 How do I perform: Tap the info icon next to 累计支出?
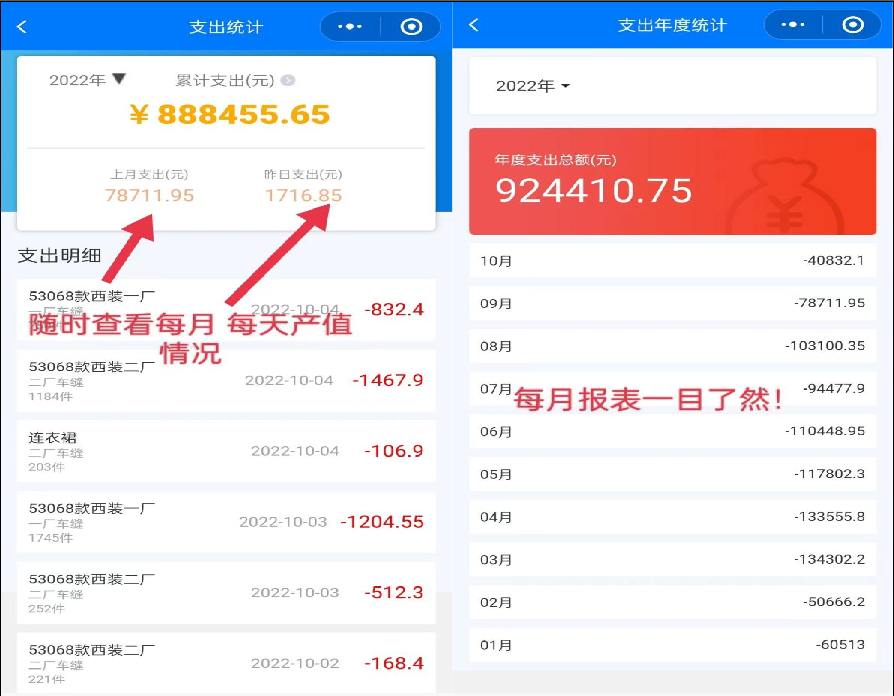[x=287, y=80]
